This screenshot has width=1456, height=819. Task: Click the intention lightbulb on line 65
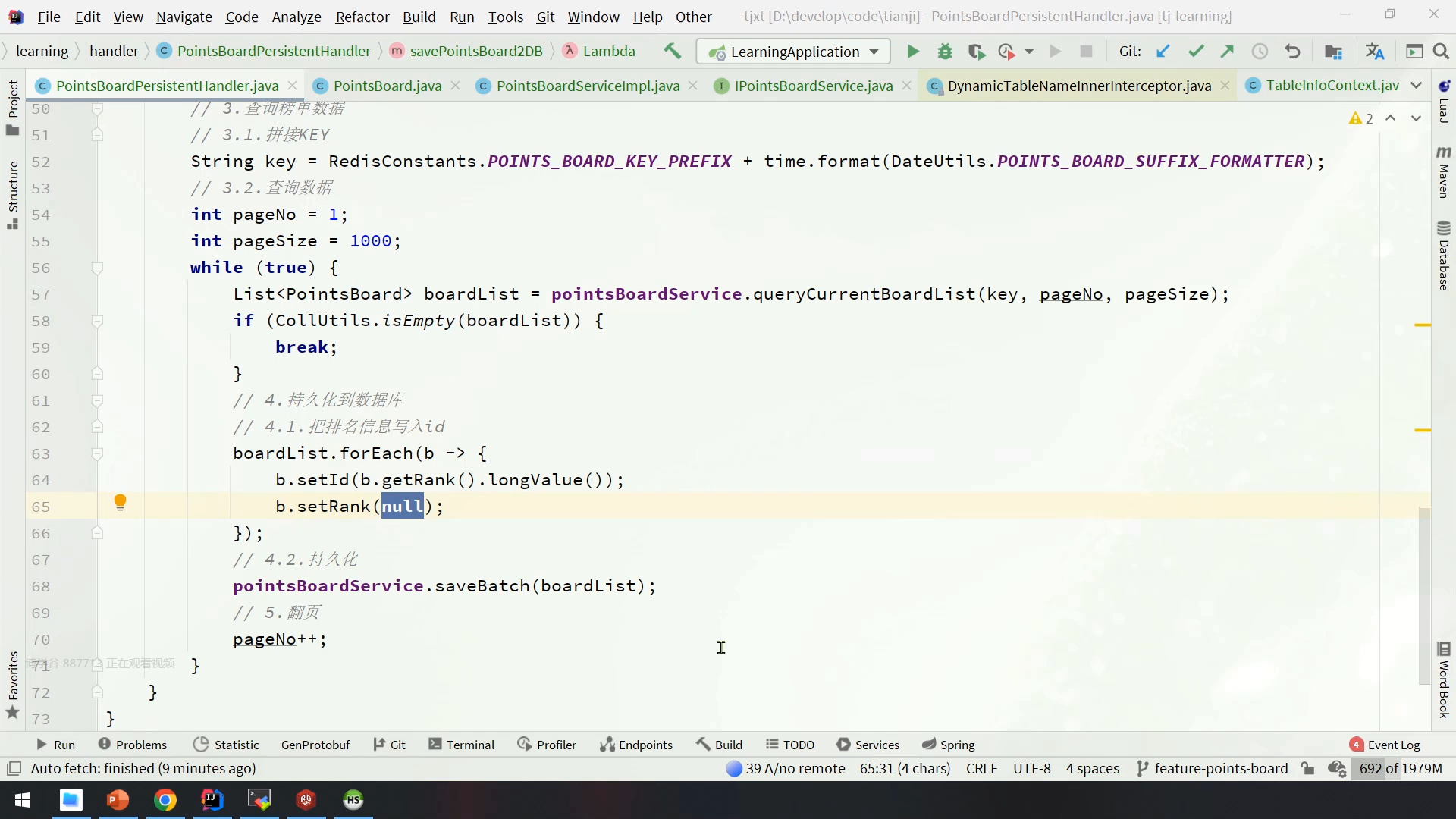[120, 502]
